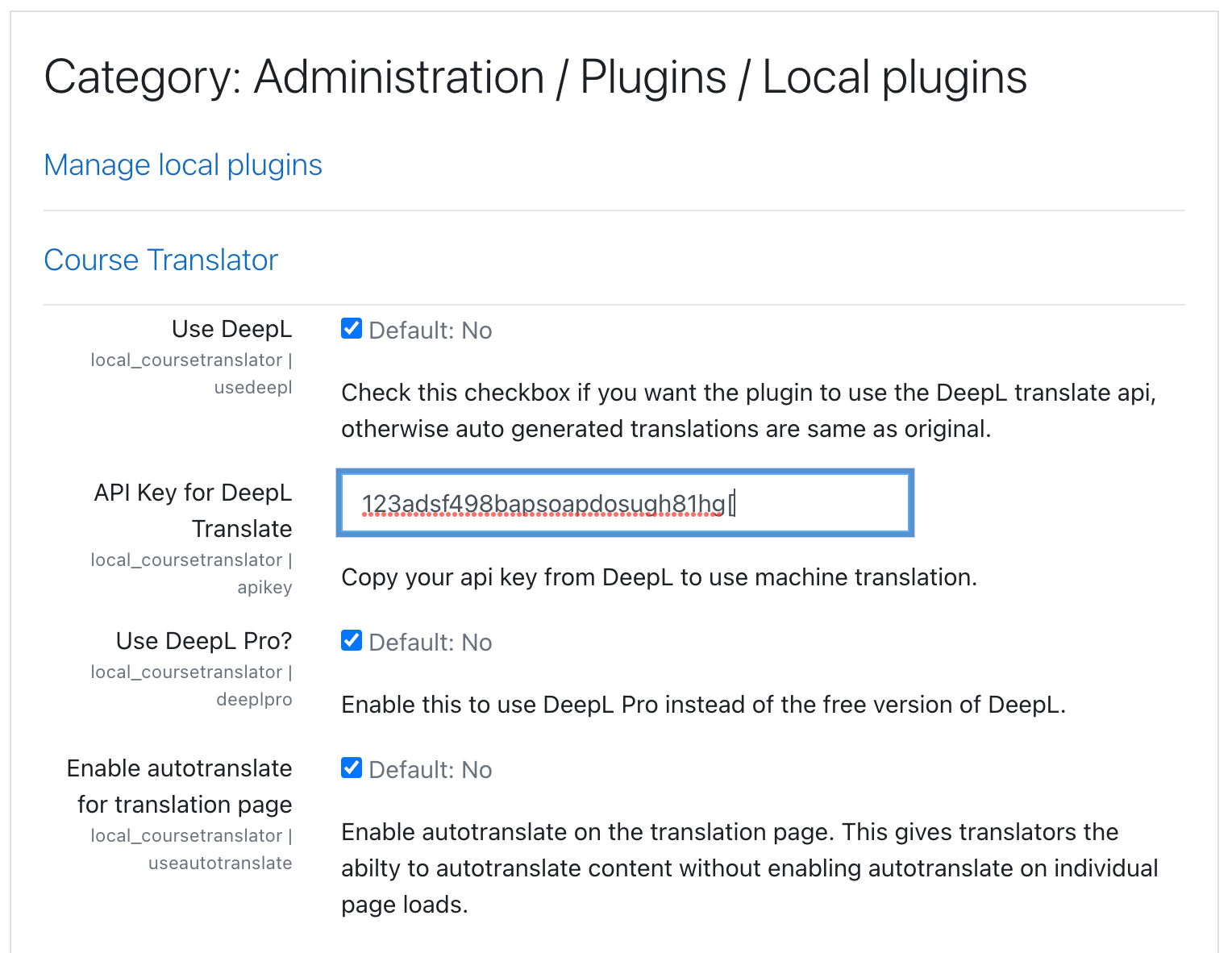Screen dimensions: 1232x953
Task: Click the description starting 'Check this checkbox if you want'
Action: [x=749, y=410]
